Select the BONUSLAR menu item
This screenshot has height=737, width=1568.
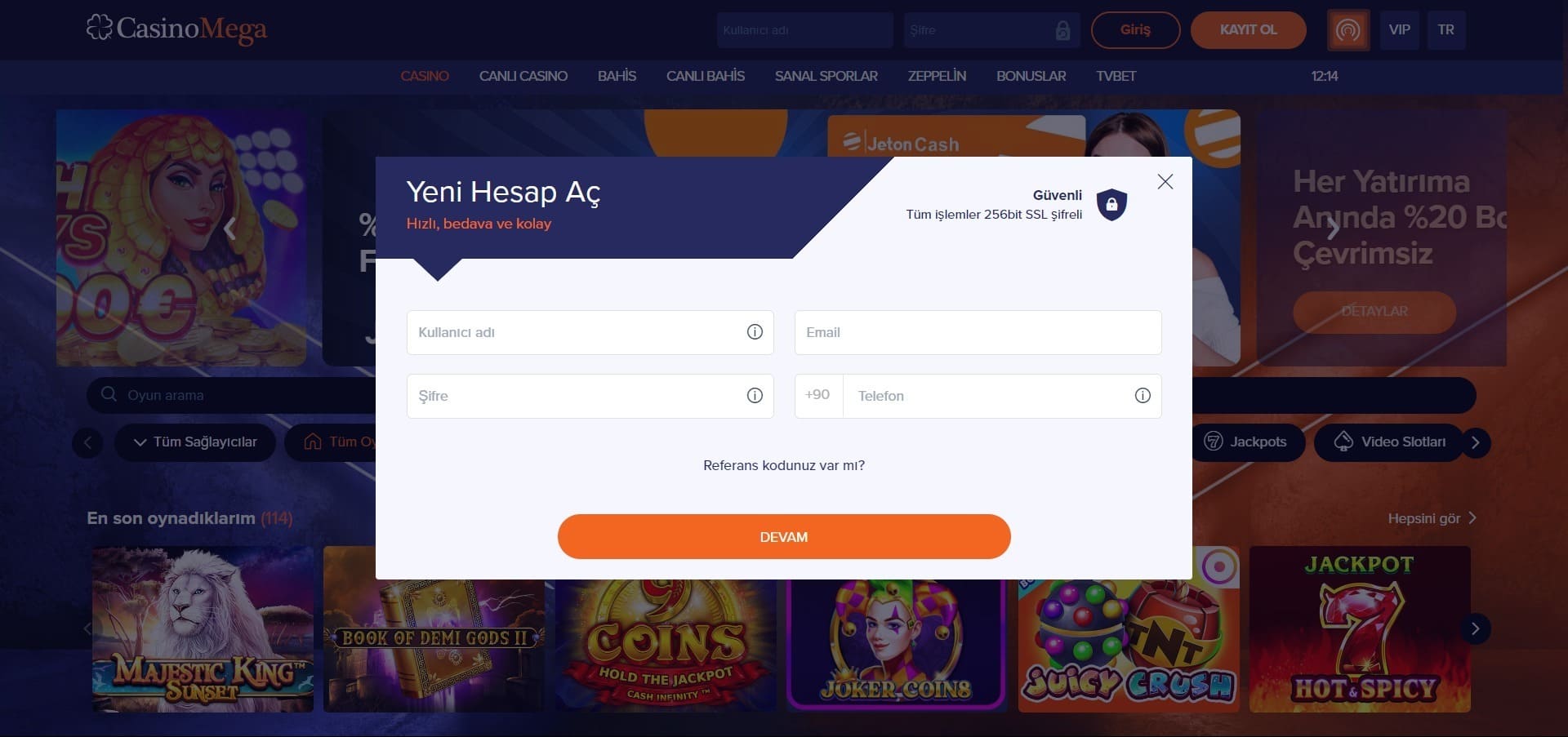click(1031, 76)
